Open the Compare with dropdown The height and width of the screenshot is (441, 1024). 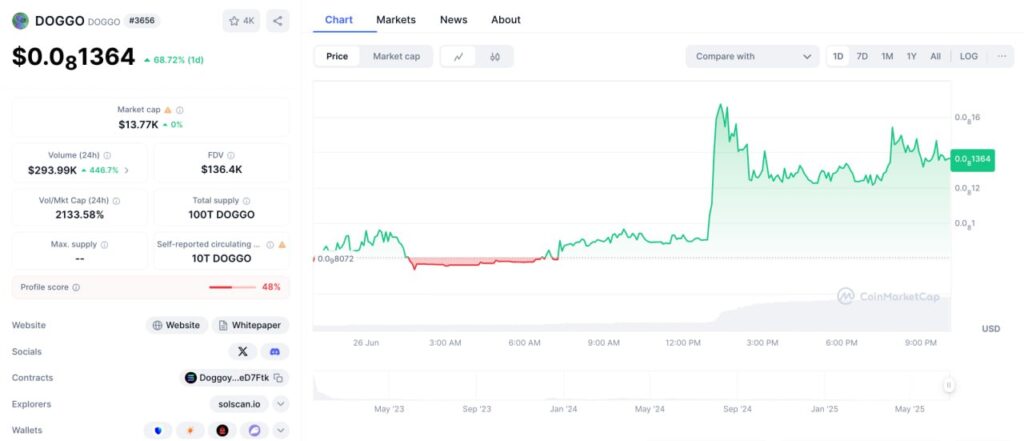752,56
